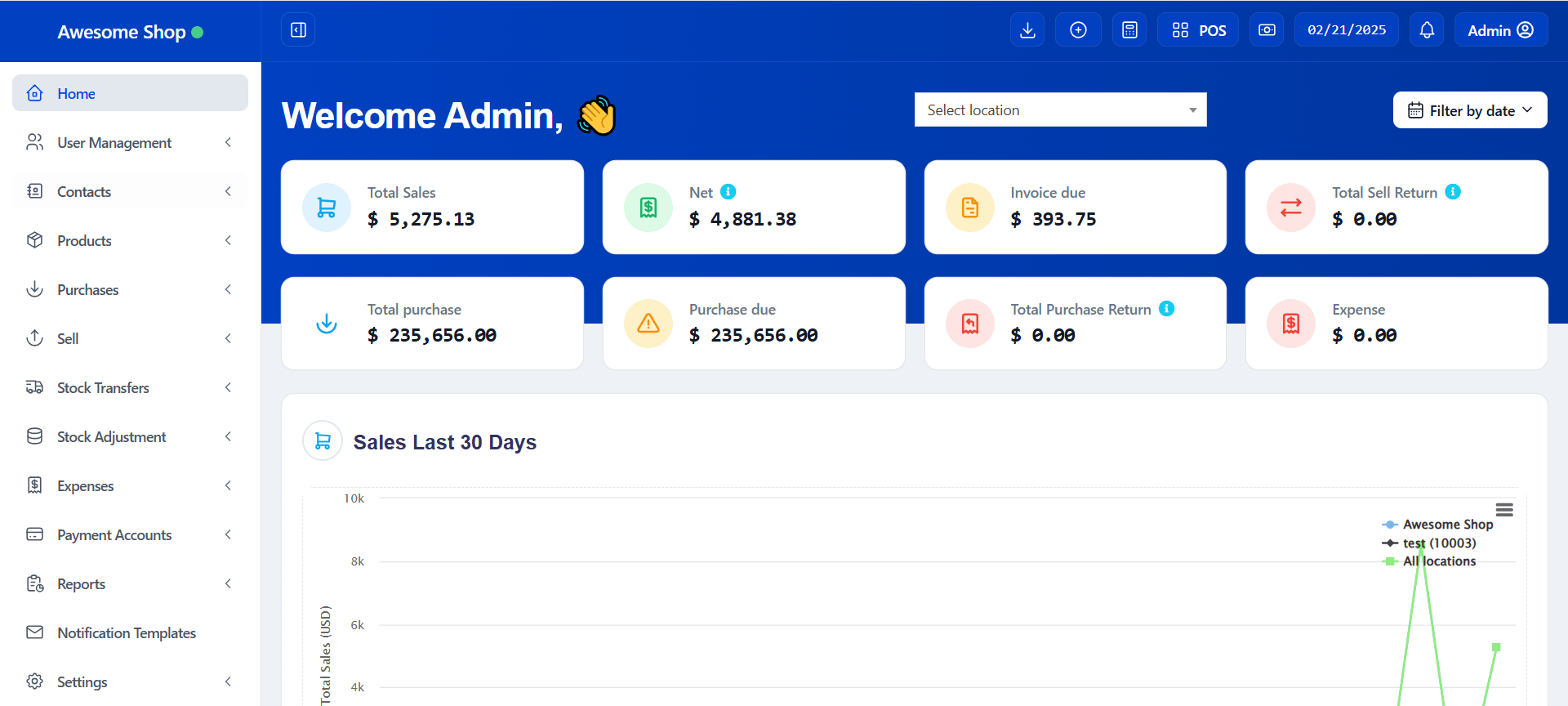Click the $ 5,275.13 total sales value
Screen dimensions: 1568x706
pyautogui.click(x=421, y=219)
